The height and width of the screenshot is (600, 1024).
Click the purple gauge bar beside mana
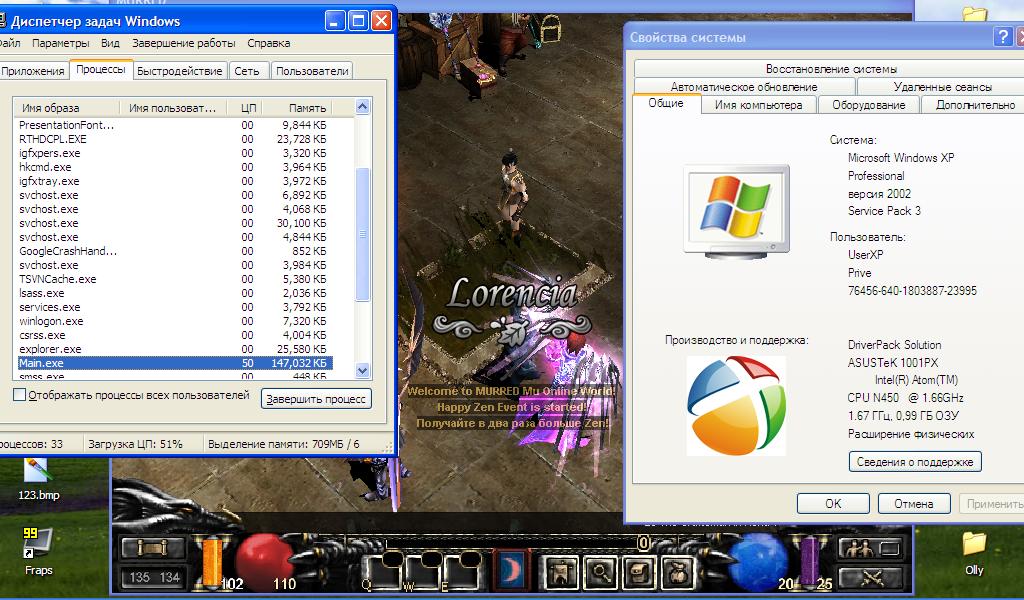tap(810, 561)
